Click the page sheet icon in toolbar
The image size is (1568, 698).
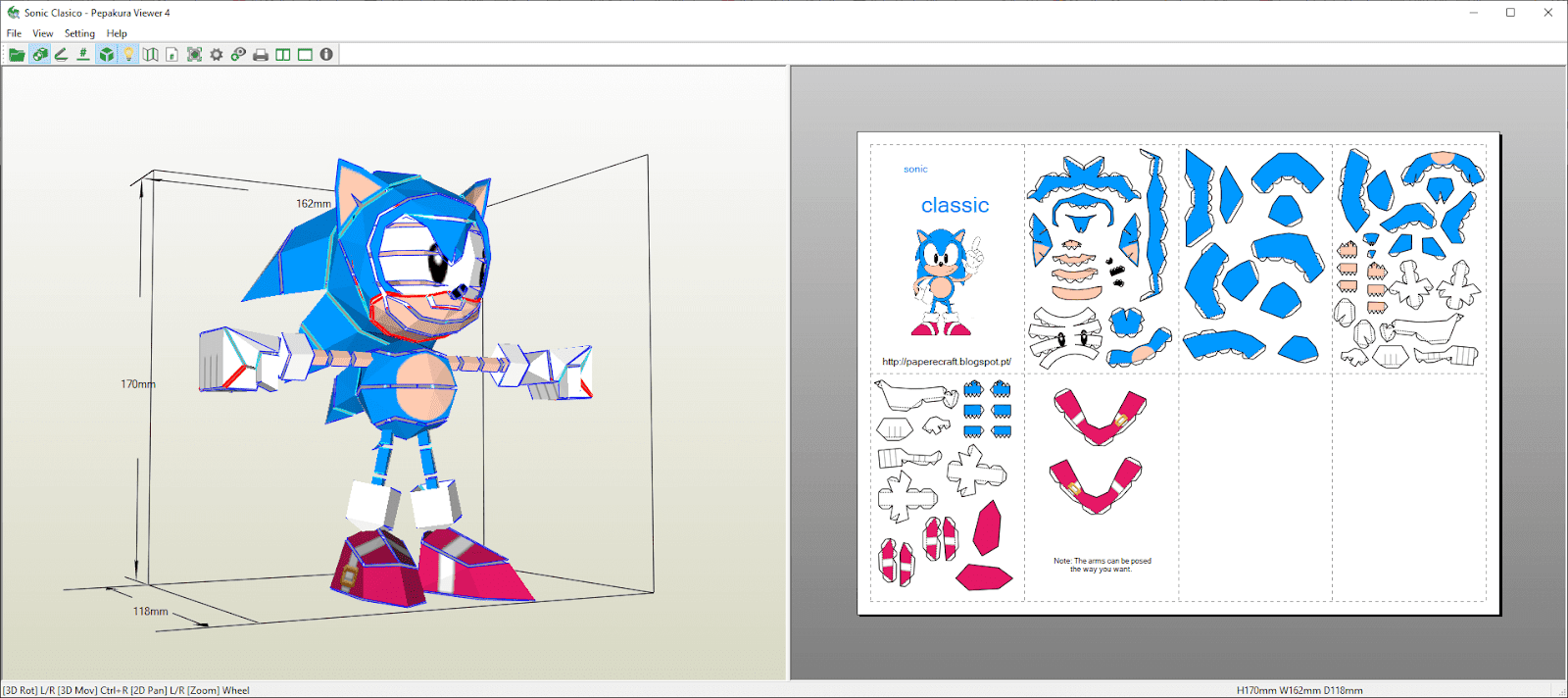pos(171,55)
